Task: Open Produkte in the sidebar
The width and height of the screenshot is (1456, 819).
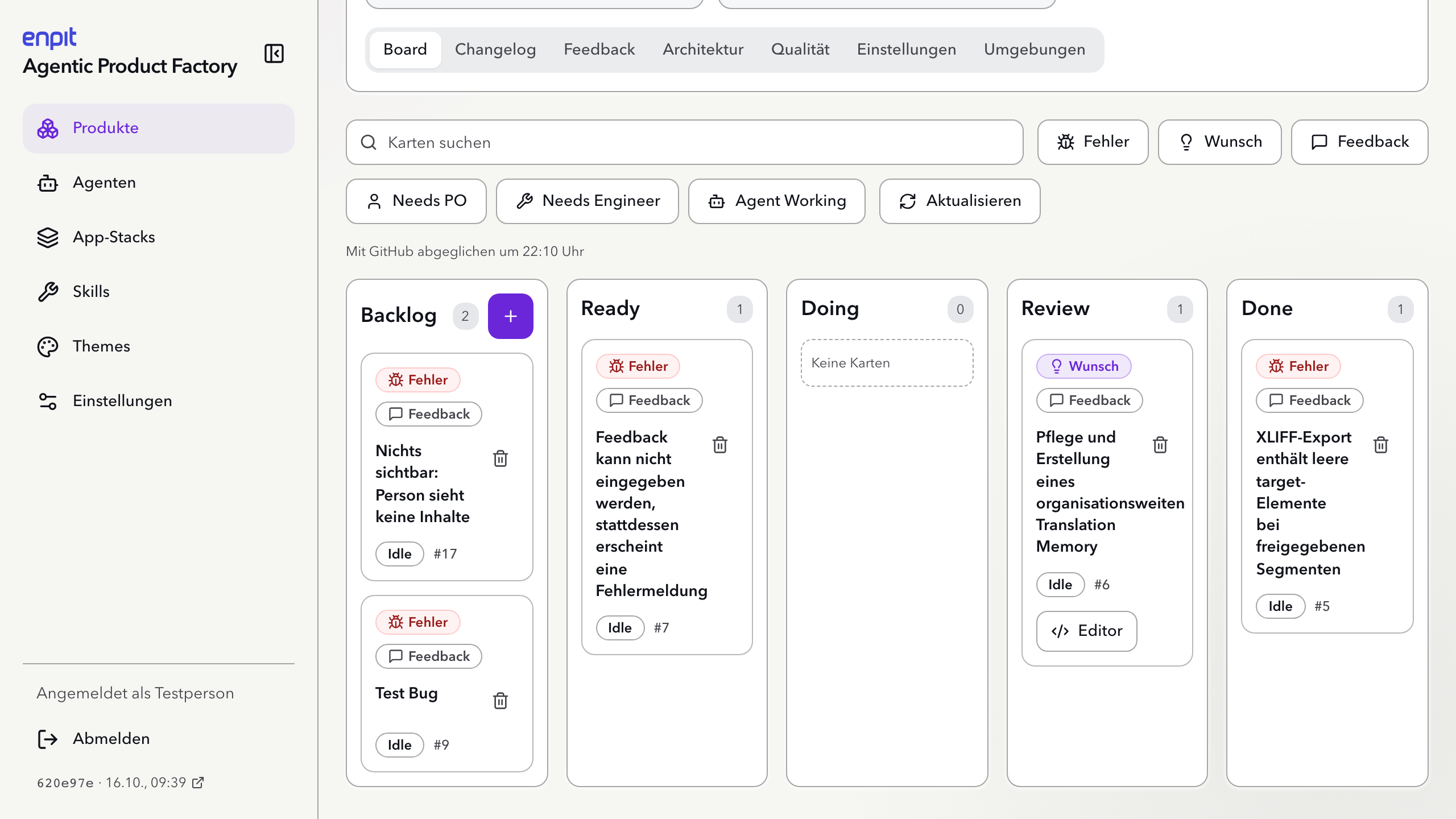Action: (159, 128)
